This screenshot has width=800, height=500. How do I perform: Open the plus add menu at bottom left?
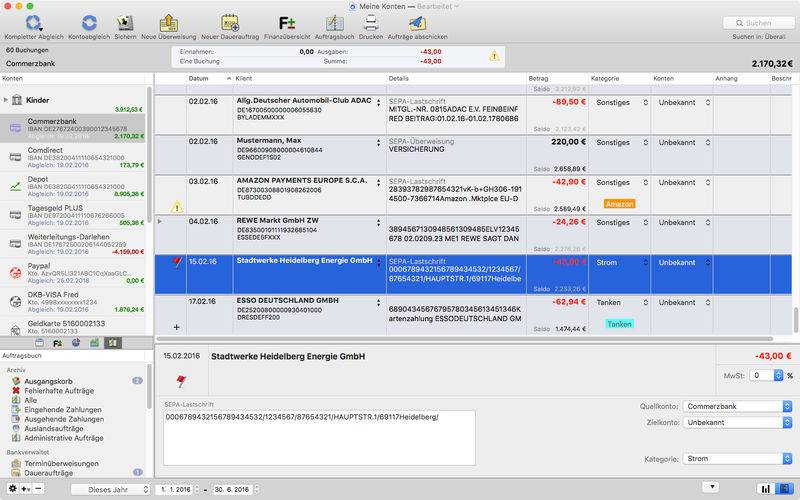[26, 489]
